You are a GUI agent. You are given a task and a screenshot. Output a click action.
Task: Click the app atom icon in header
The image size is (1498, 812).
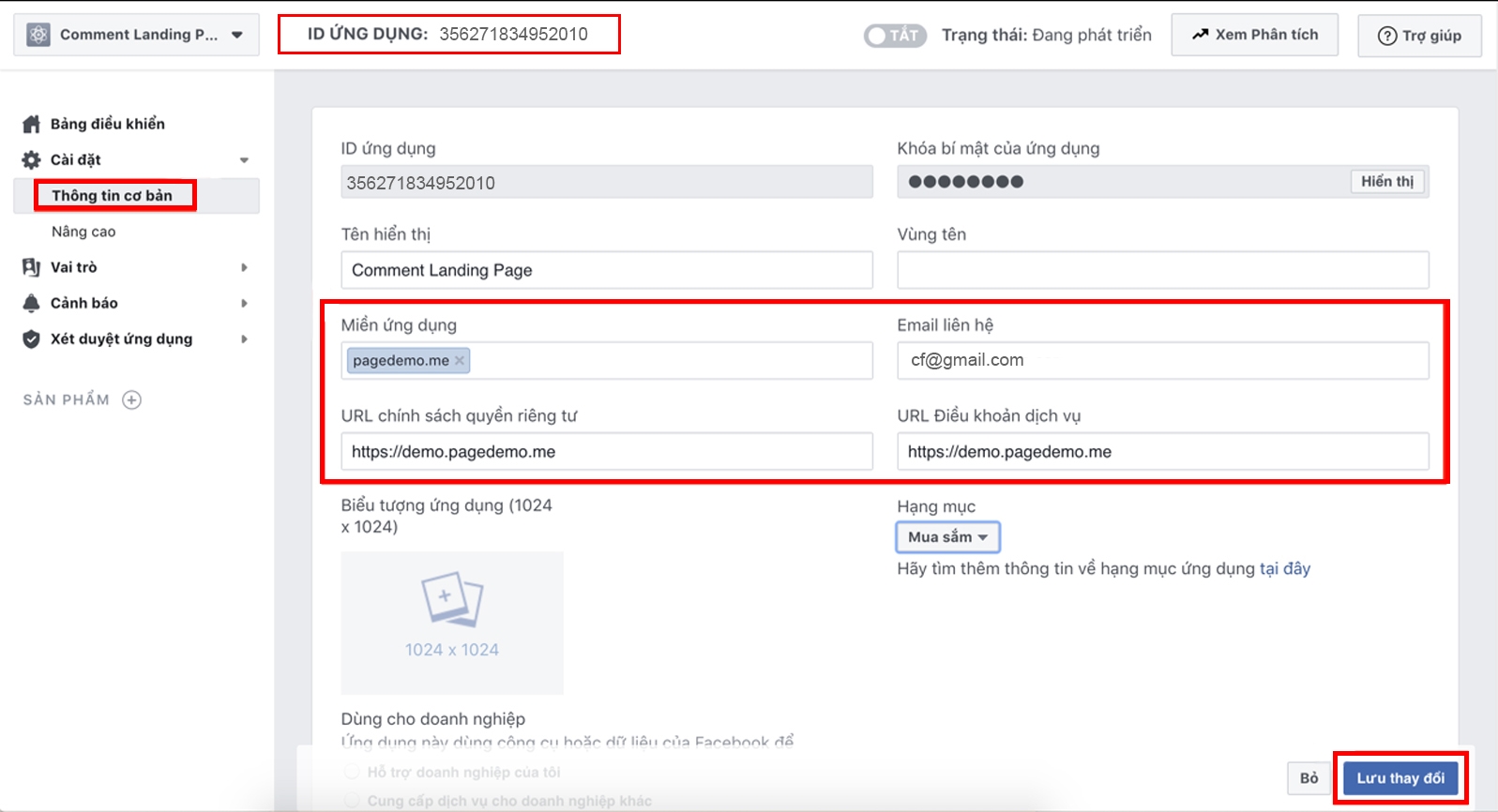[38, 35]
